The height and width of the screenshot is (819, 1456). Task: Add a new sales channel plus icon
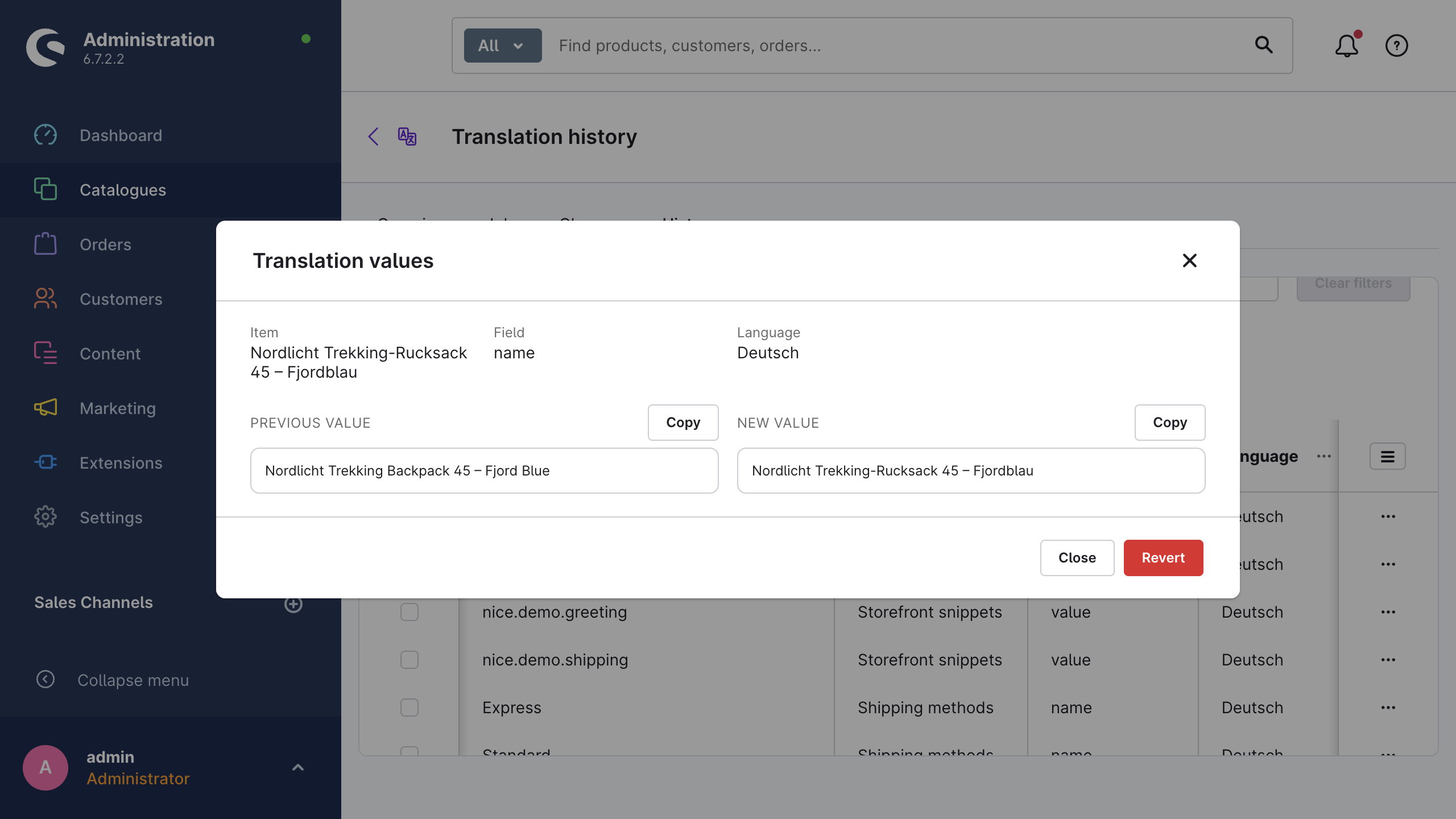point(293,605)
